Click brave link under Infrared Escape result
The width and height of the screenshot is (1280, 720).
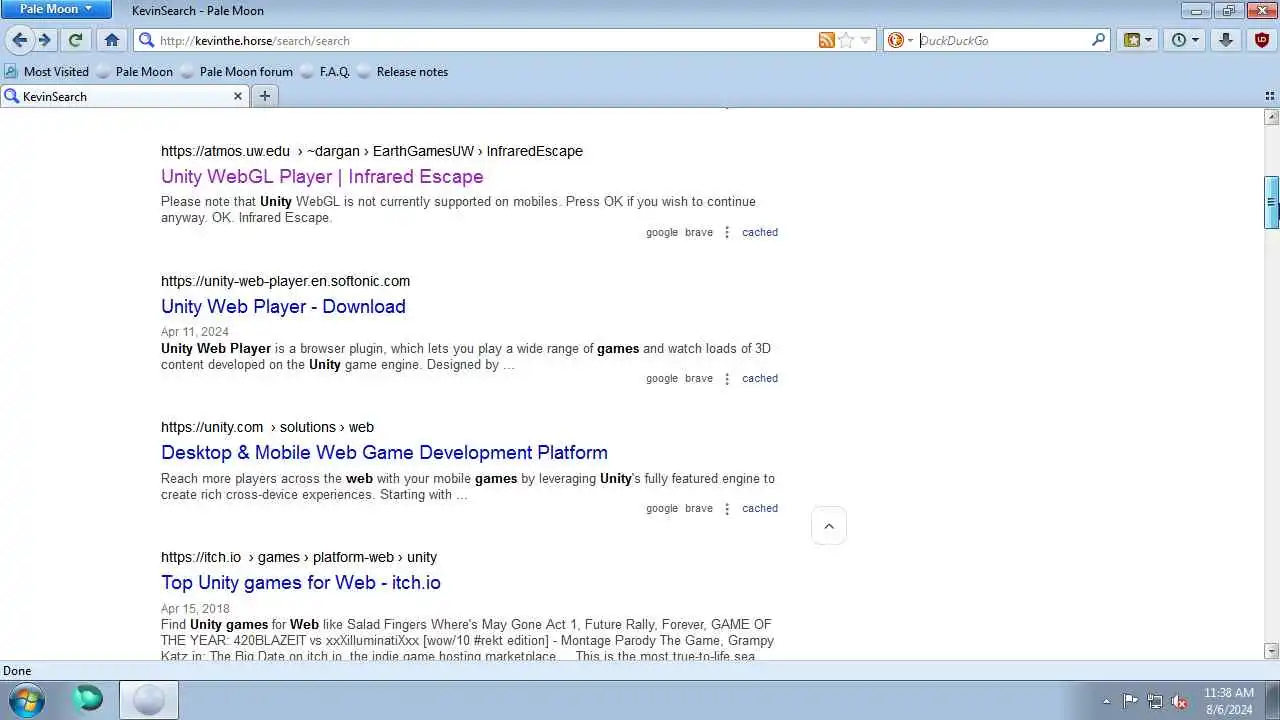pyautogui.click(x=699, y=232)
